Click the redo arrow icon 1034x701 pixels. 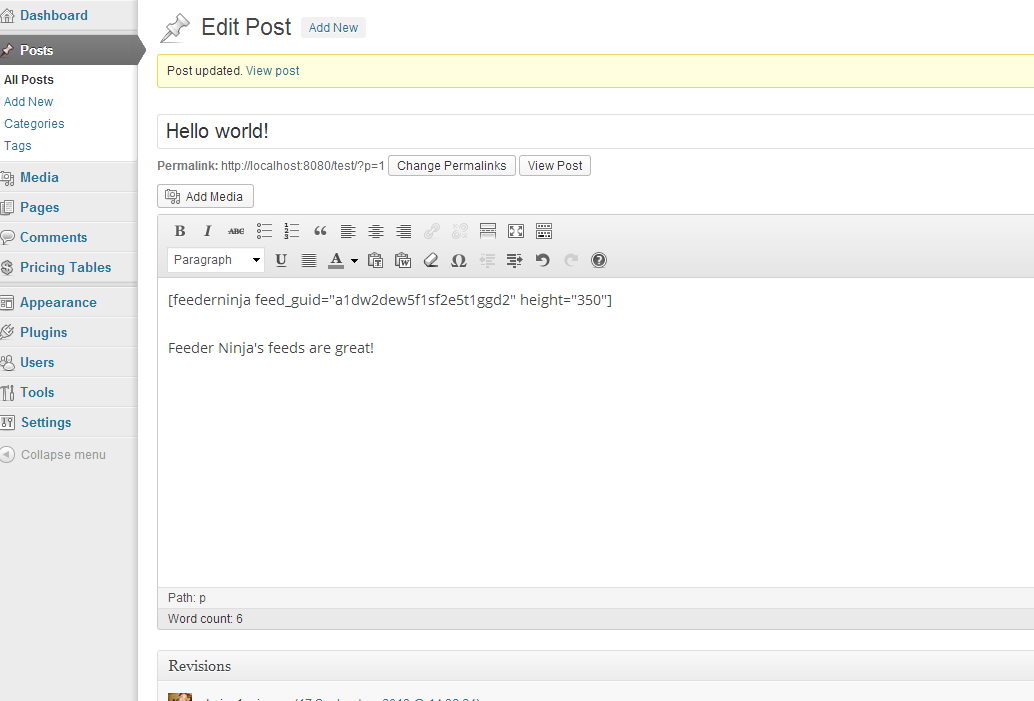tap(571, 260)
